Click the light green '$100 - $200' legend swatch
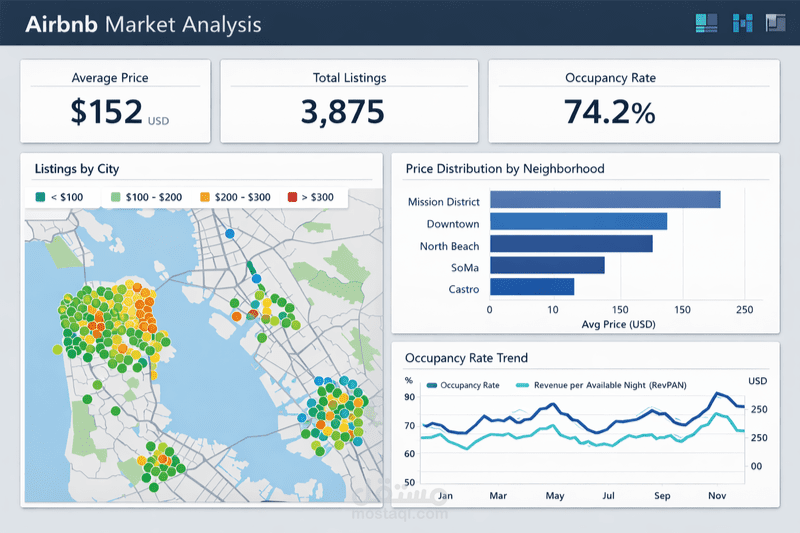 116,197
